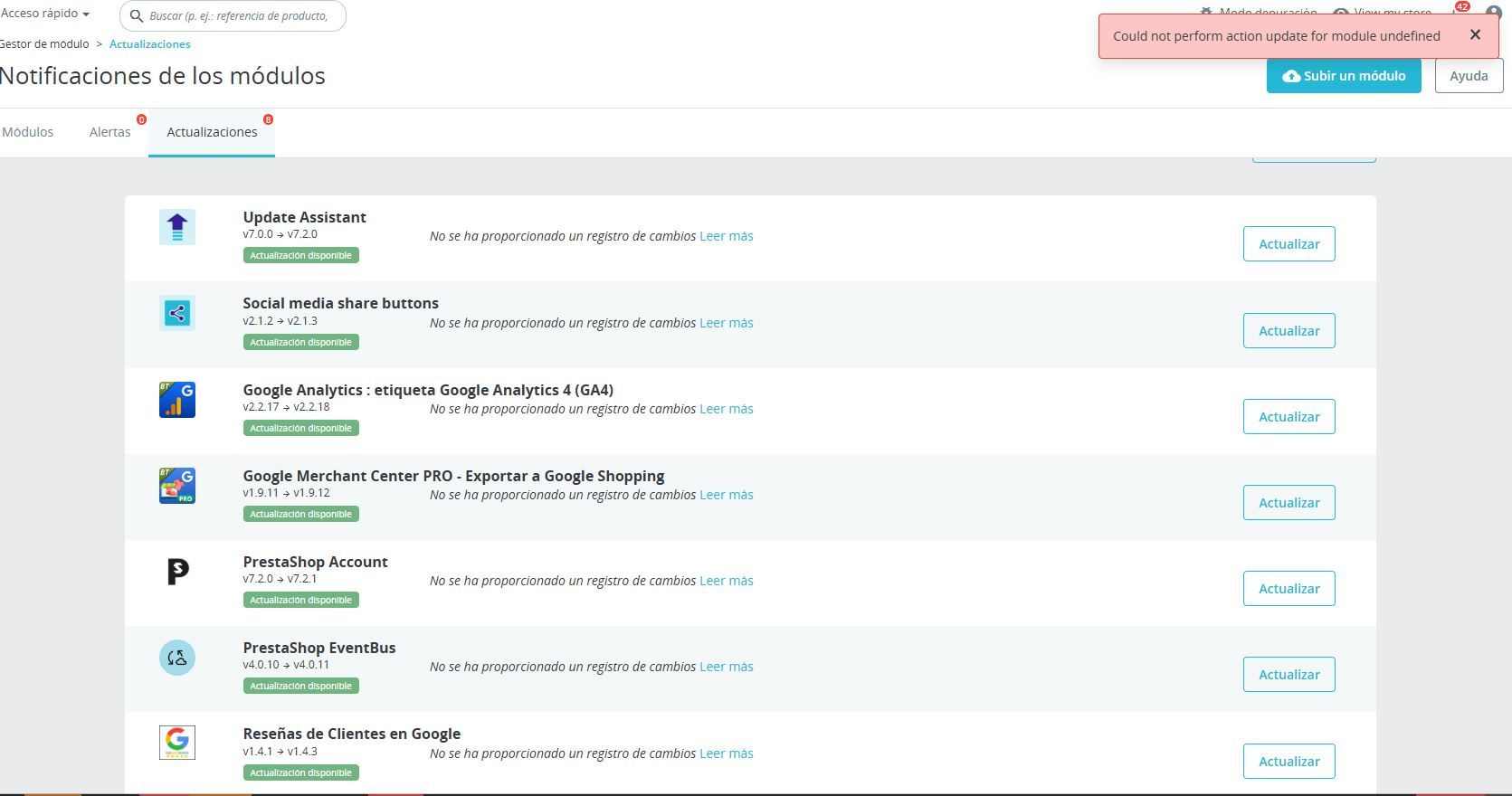Screen dimensions: 1512x796
Task: Click the Update Assistant module title
Action: 304,217
